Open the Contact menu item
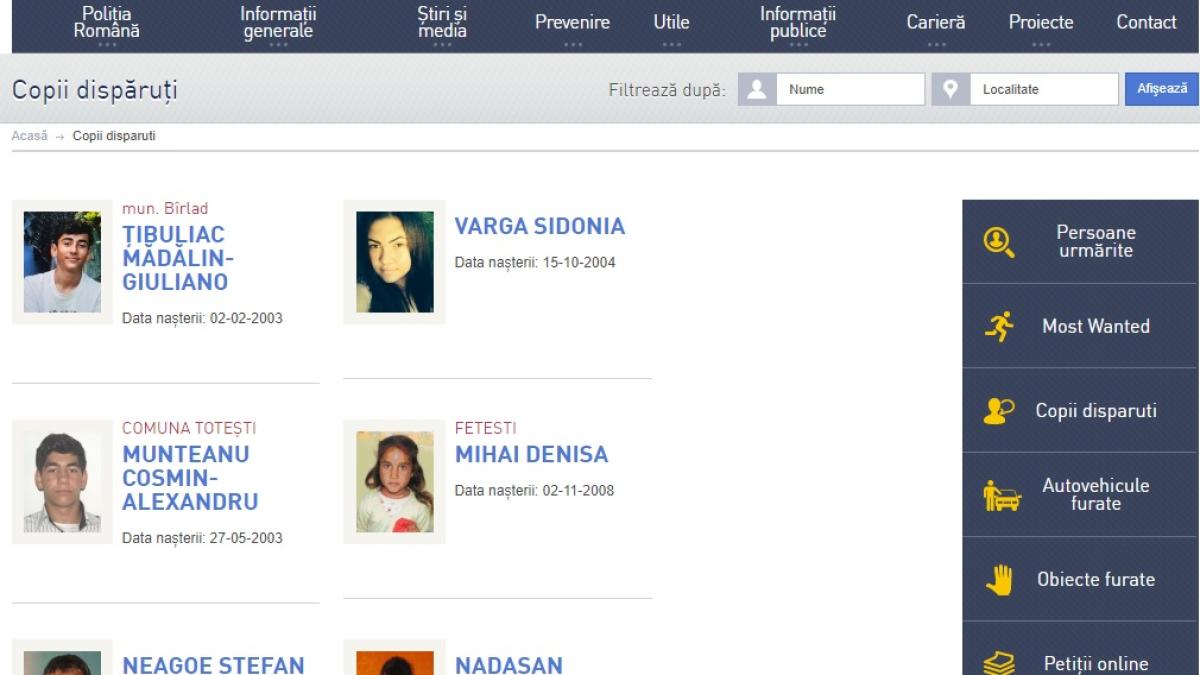Screen dimensions: 1200x675 click(1146, 22)
